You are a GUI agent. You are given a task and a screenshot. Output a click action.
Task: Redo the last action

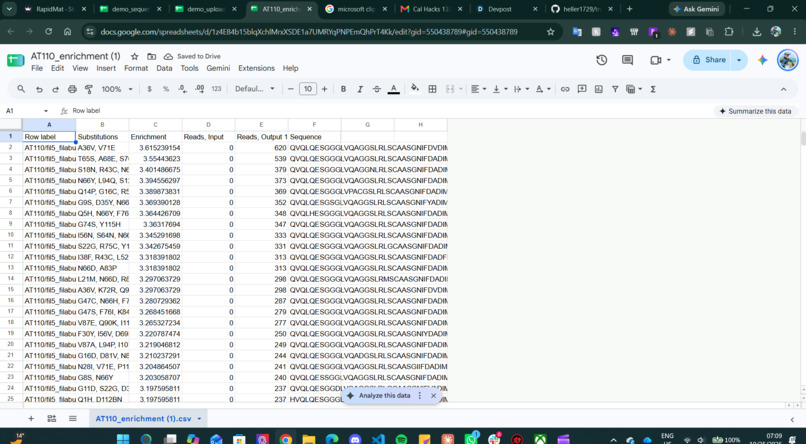coord(56,89)
